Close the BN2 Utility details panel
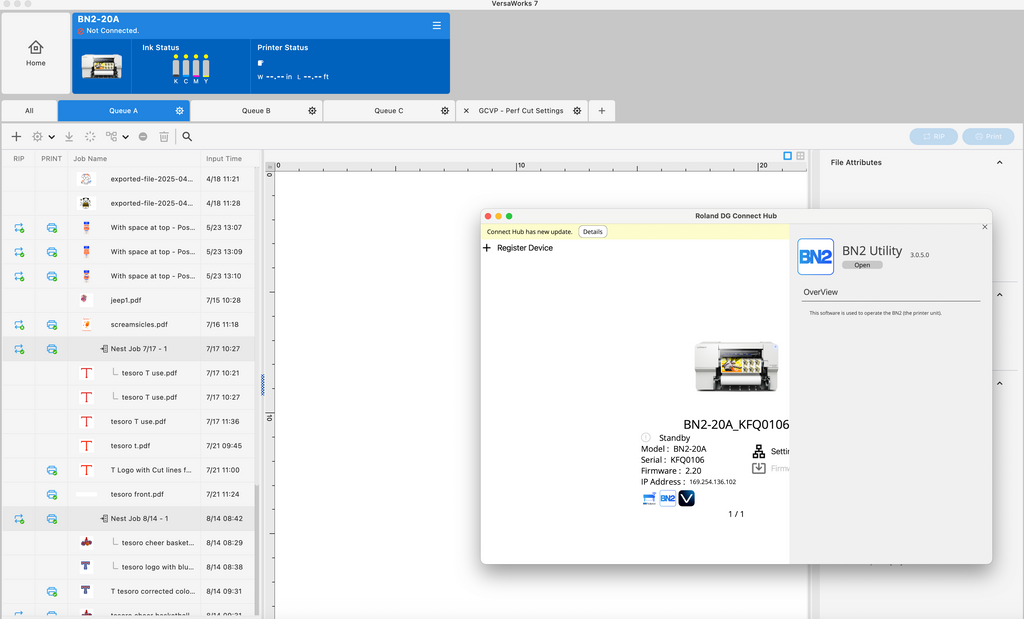 [x=985, y=227]
